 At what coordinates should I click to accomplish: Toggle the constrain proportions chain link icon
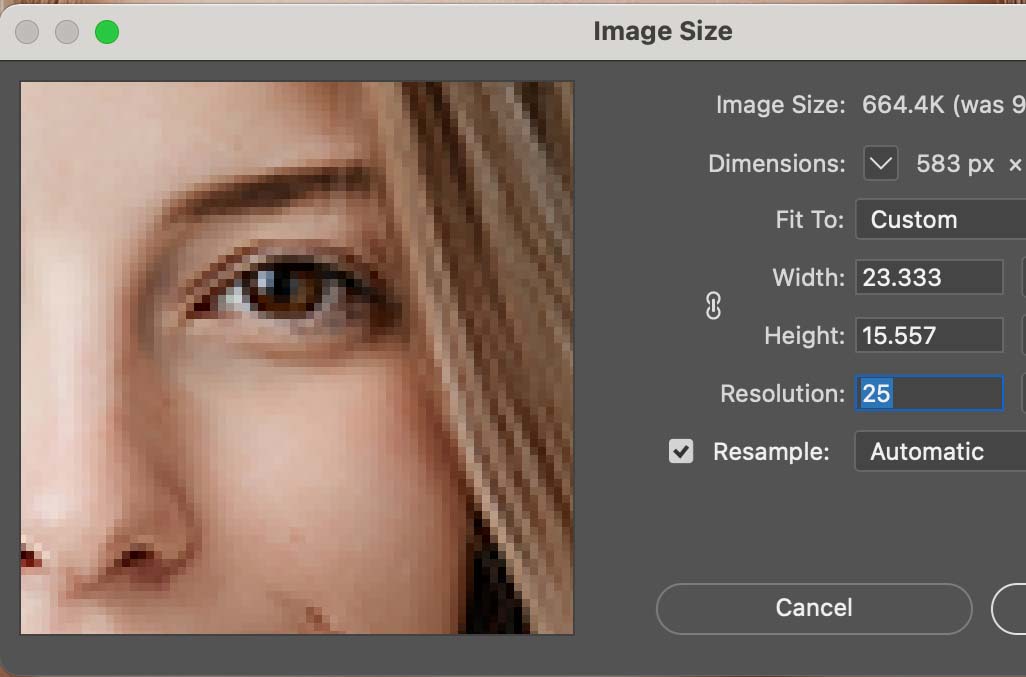[x=713, y=306]
